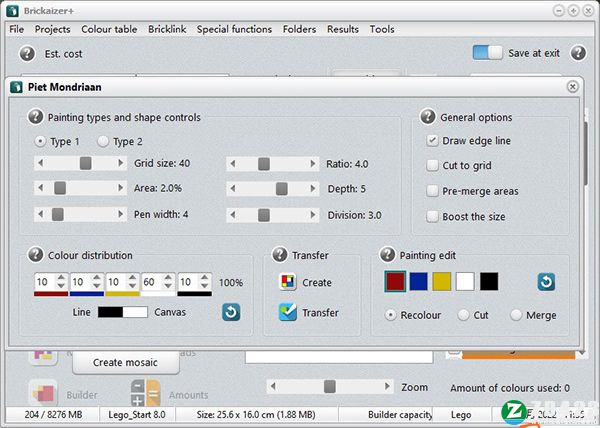Uncheck Draw edge line checkbox

point(432,141)
